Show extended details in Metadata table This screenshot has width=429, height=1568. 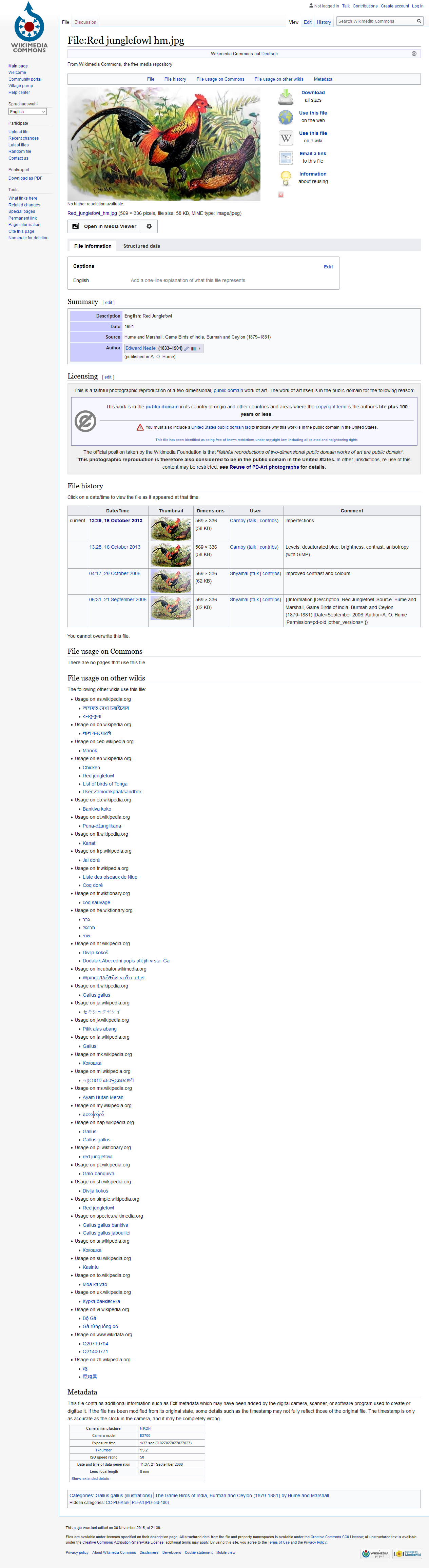pos(90,1479)
